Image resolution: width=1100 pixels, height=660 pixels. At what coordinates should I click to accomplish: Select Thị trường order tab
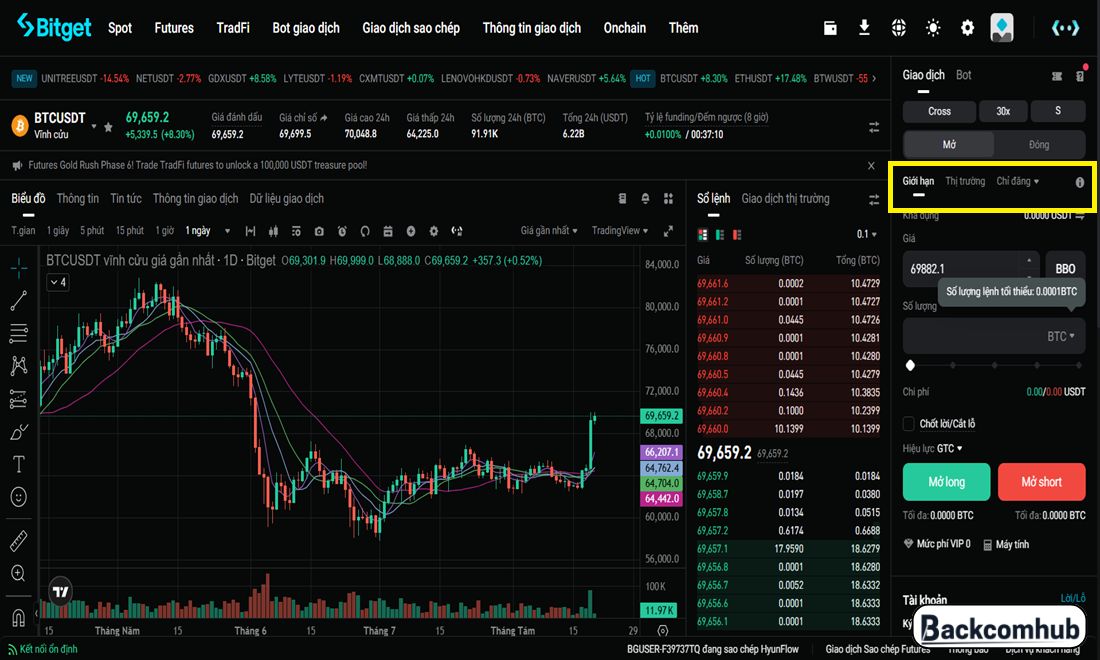(965, 181)
